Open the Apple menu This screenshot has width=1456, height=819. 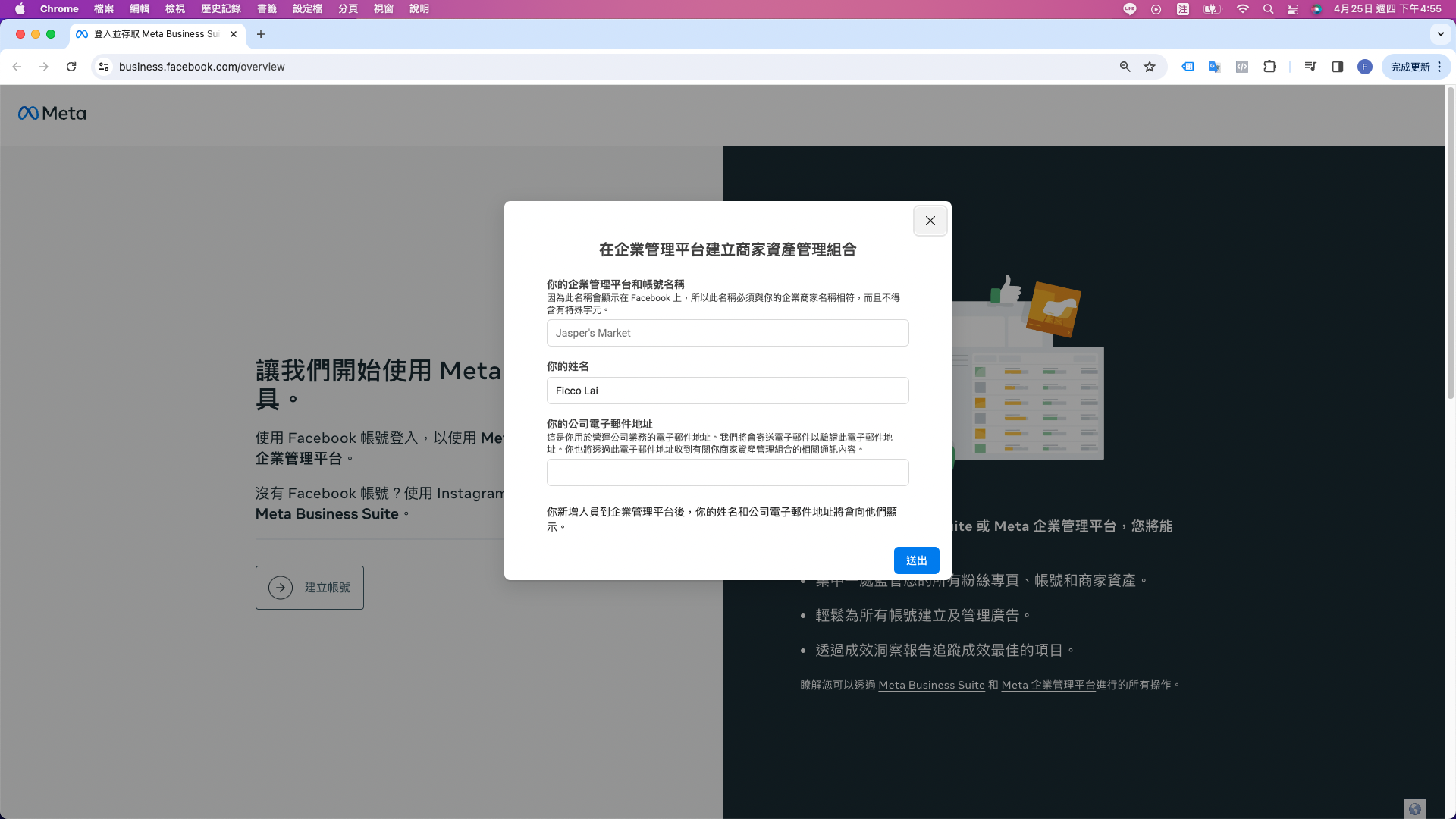(x=20, y=9)
